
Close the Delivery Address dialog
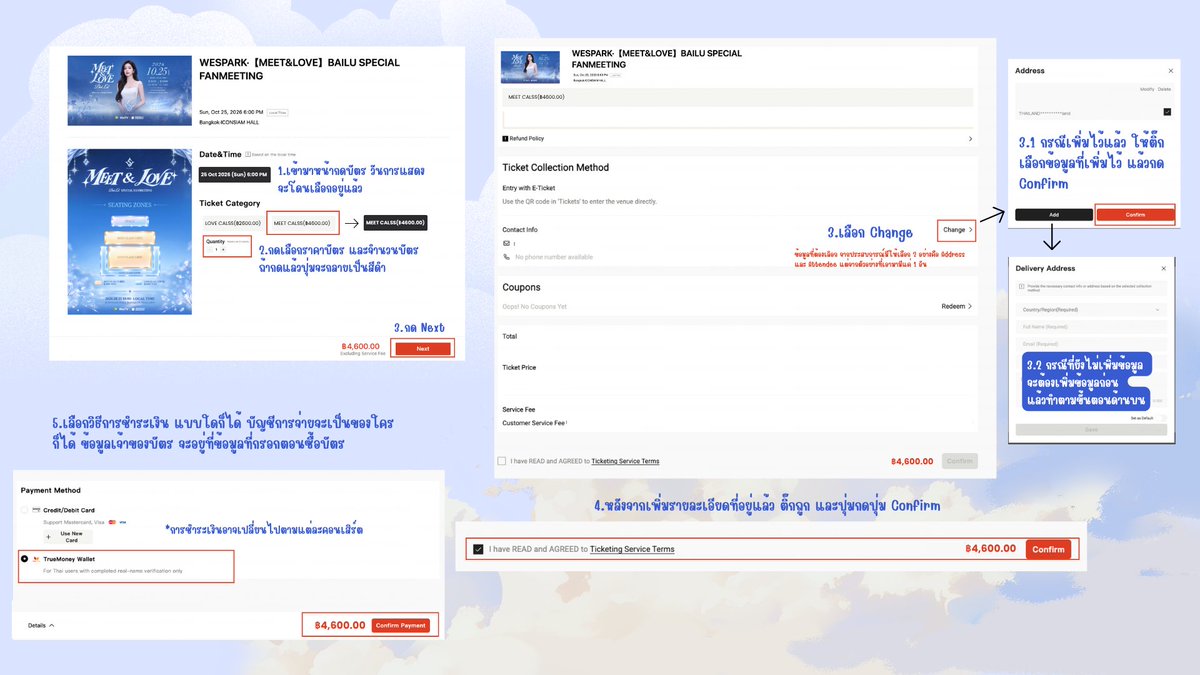tap(1164, 268)
